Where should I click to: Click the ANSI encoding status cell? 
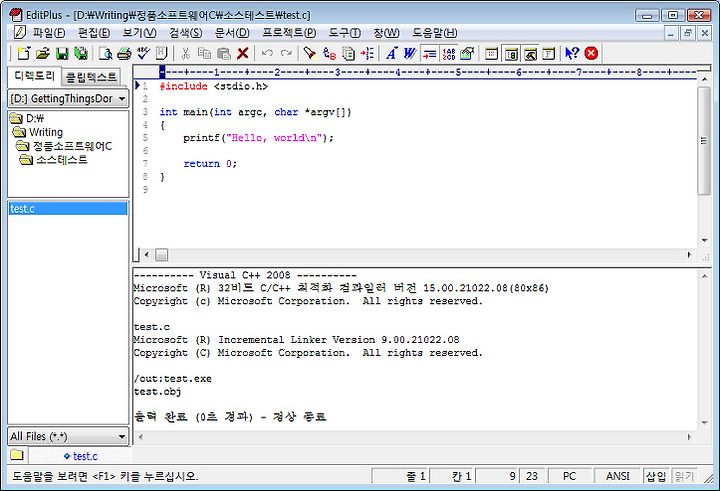(618, 476)
